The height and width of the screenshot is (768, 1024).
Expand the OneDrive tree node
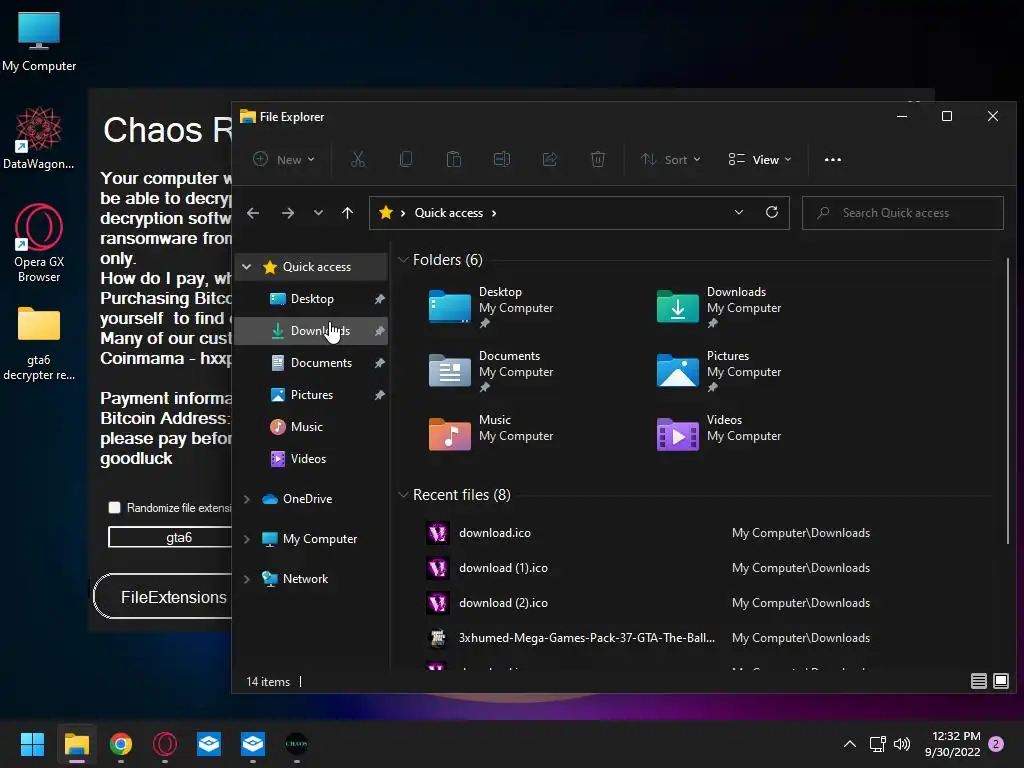247,499
